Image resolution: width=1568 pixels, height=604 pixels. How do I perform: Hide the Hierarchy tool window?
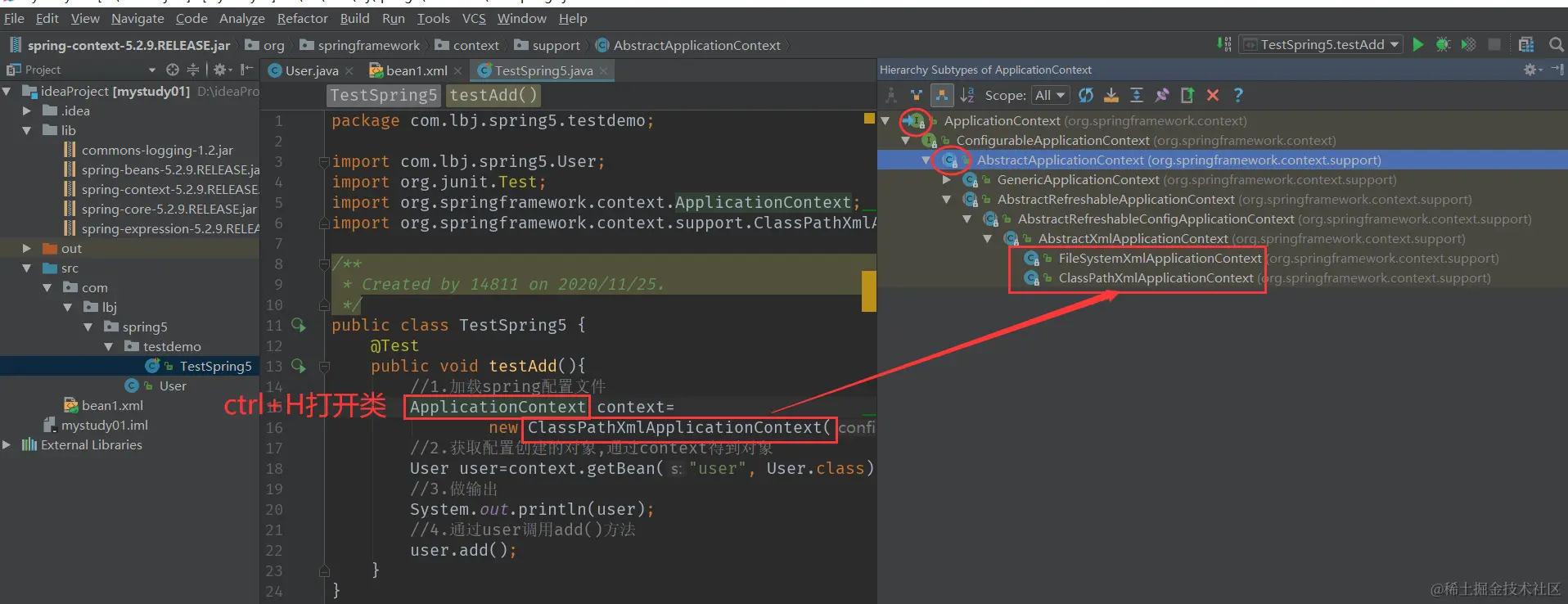coord(1557,70)
